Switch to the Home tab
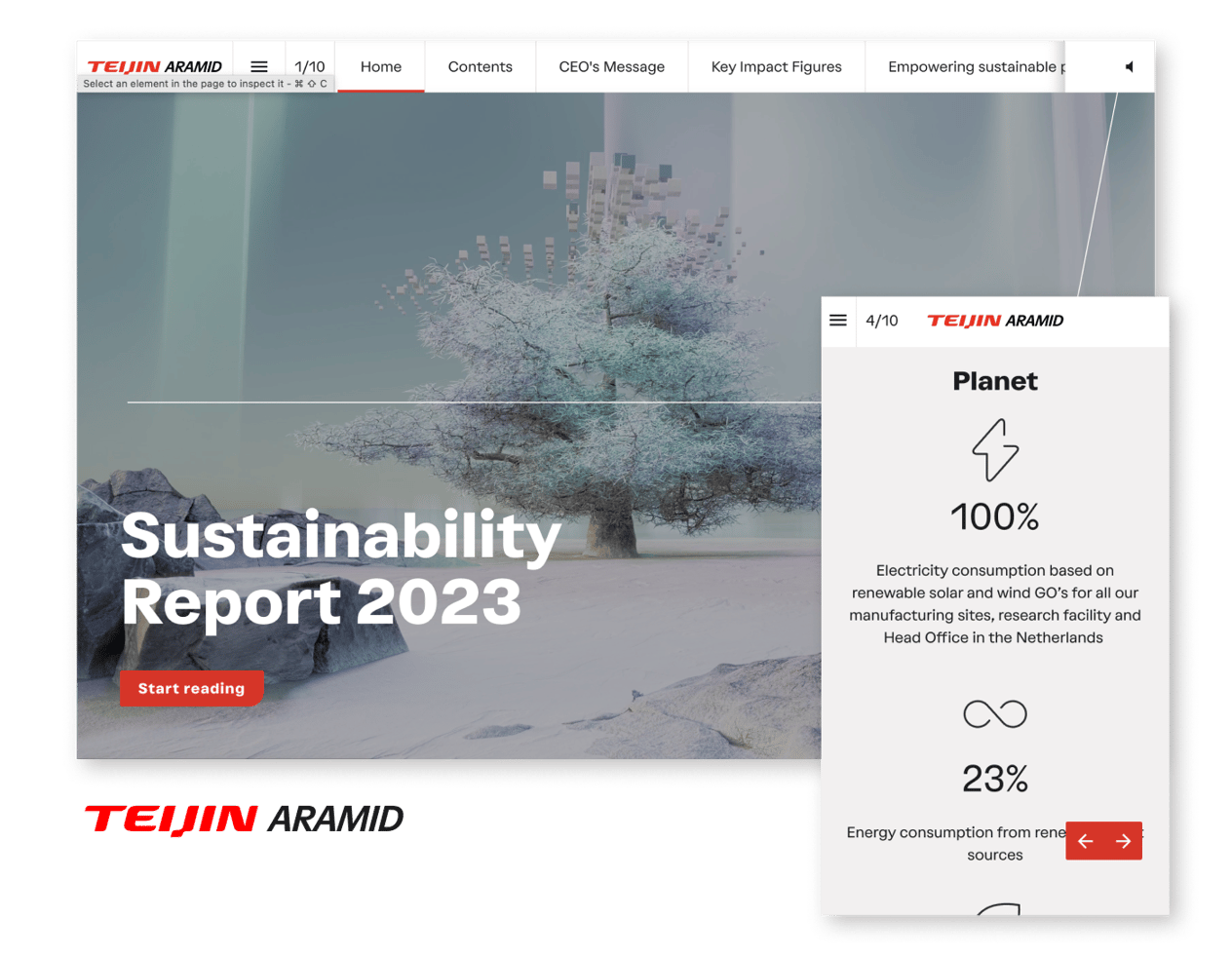The width and height of the screenshot is (1232, 956). point(381,67)
